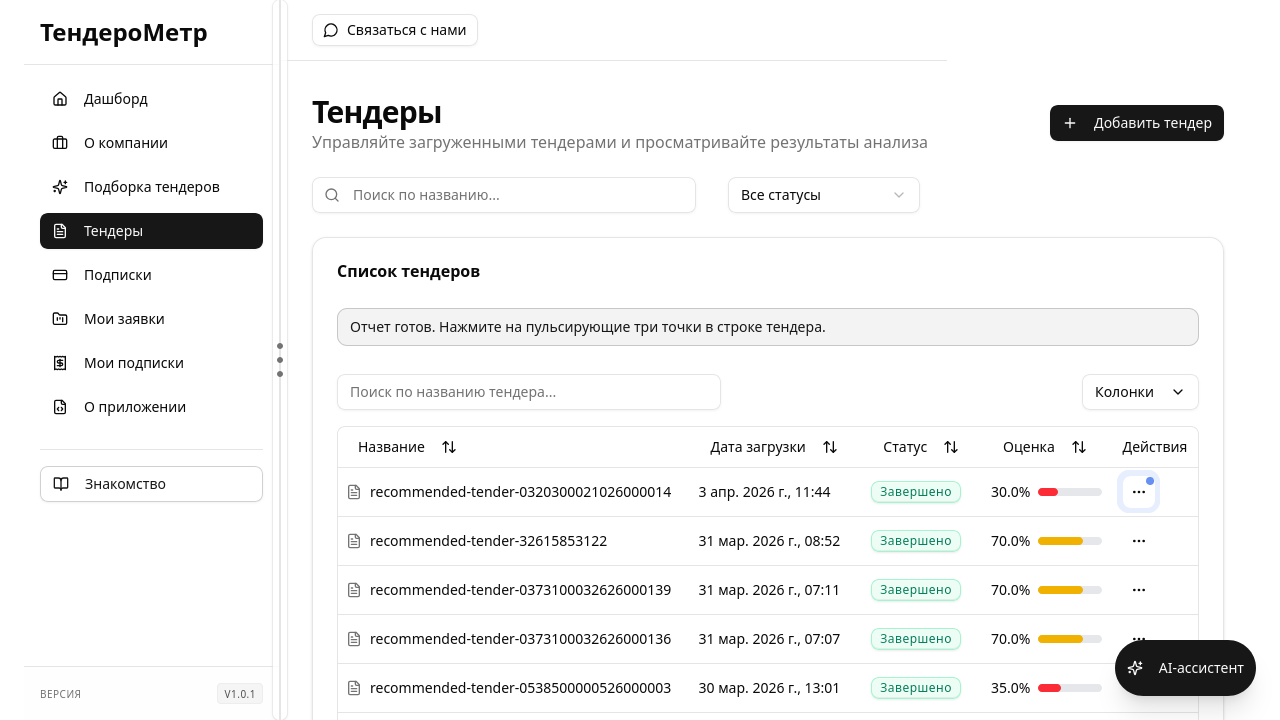
Task: Click file icon of recommended-tender-32615853122
Action: click(x=353, y=541)
